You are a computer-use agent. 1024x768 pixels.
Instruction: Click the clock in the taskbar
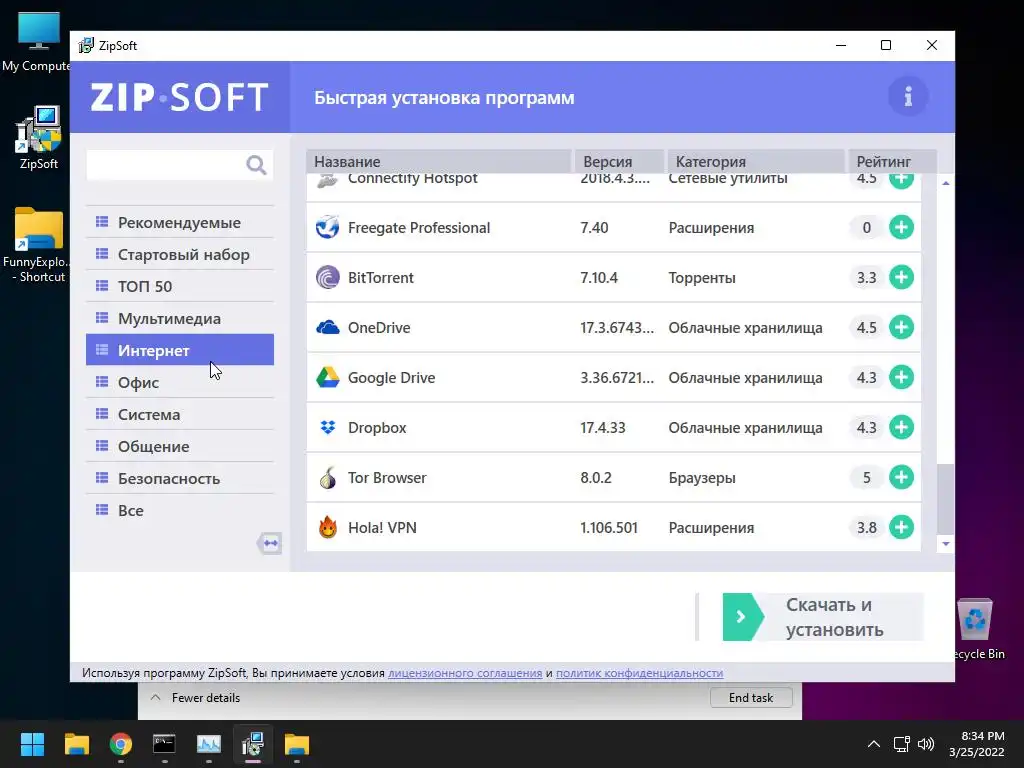(976, 744)
